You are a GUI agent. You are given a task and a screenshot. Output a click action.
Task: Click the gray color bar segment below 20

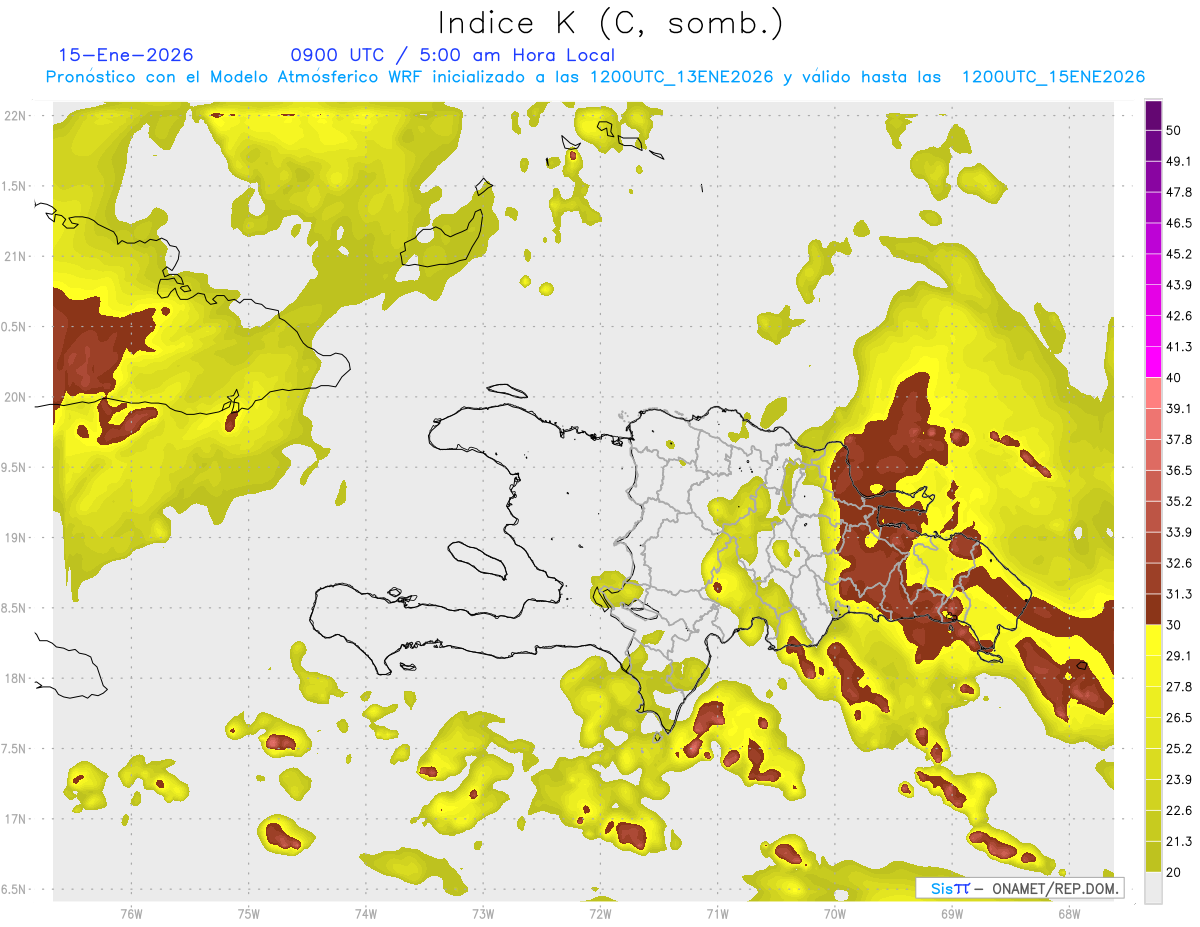pyautogui.click(x=1153, y=888)
